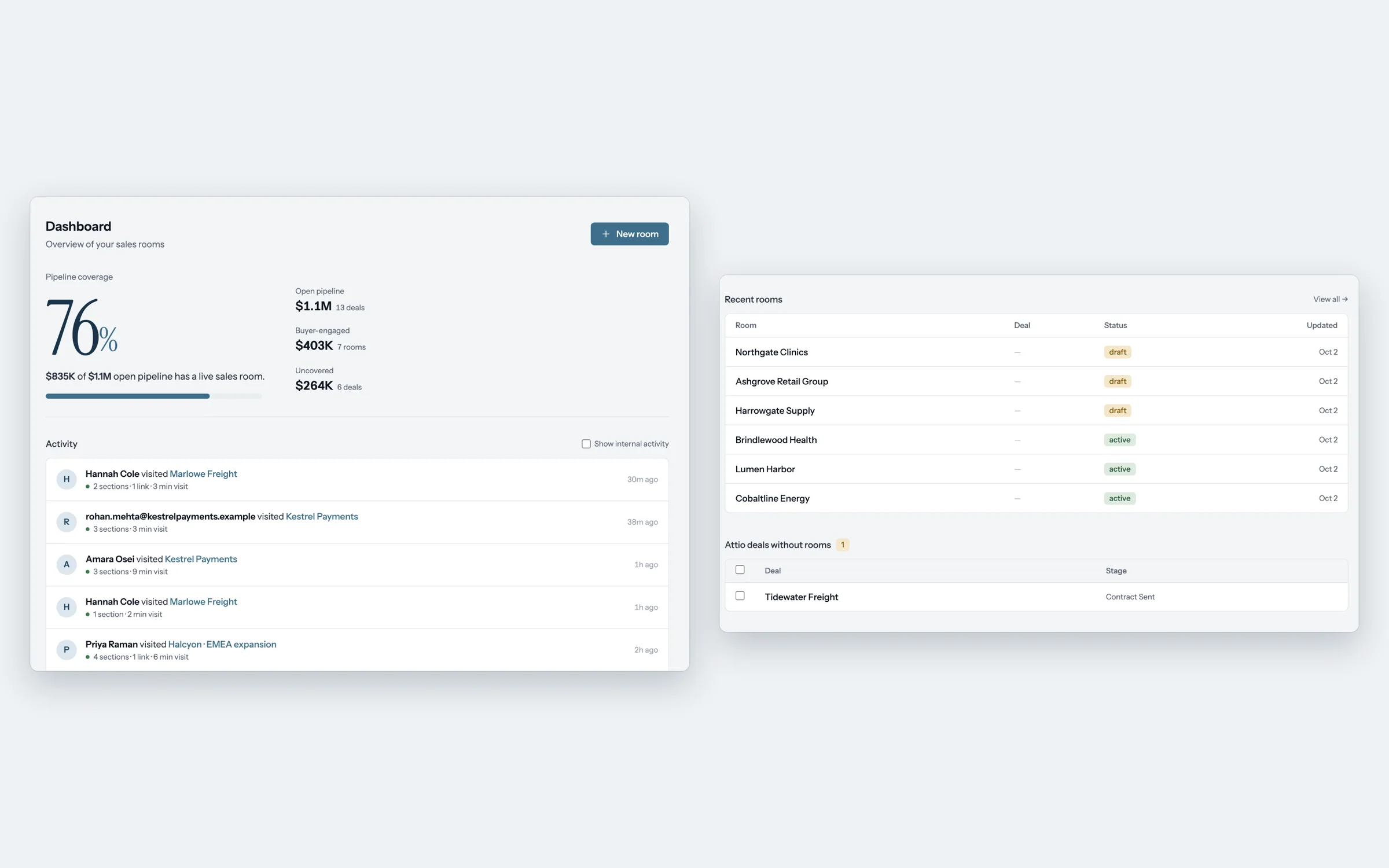Click the 76% pipeline coverage figure

[x=82, y=328]
